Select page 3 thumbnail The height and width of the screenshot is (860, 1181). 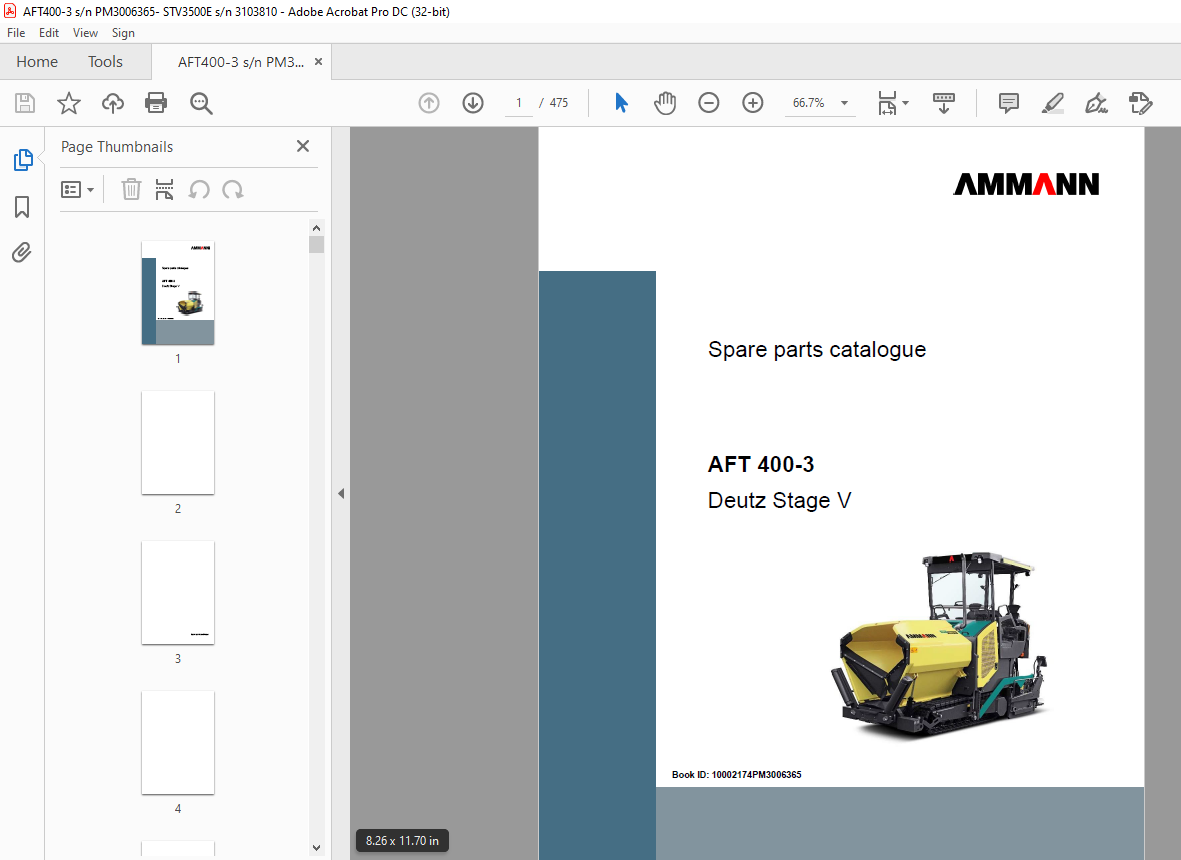(178, 593)
